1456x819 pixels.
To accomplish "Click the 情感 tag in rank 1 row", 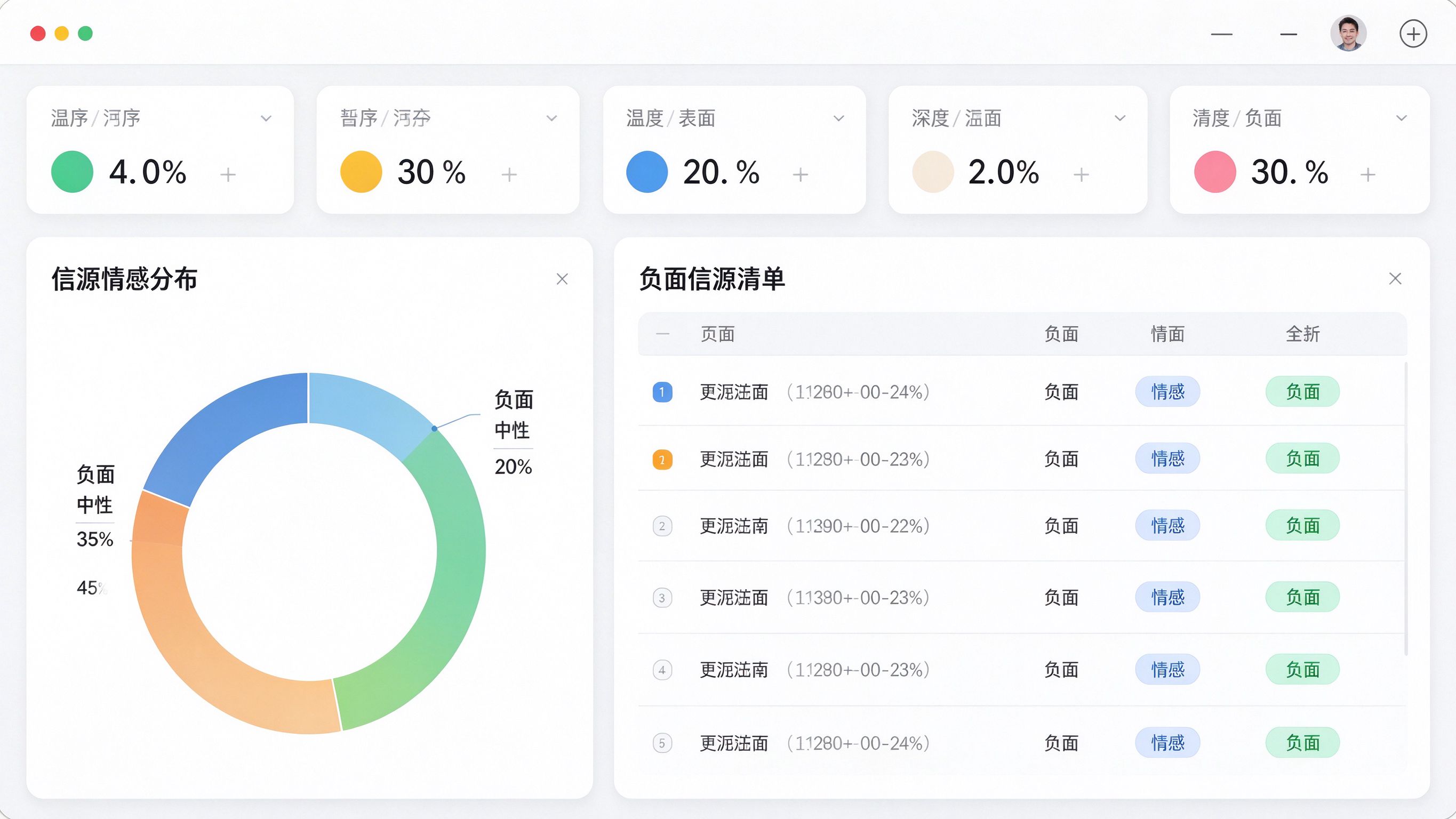I will [x=1168, y=391].
